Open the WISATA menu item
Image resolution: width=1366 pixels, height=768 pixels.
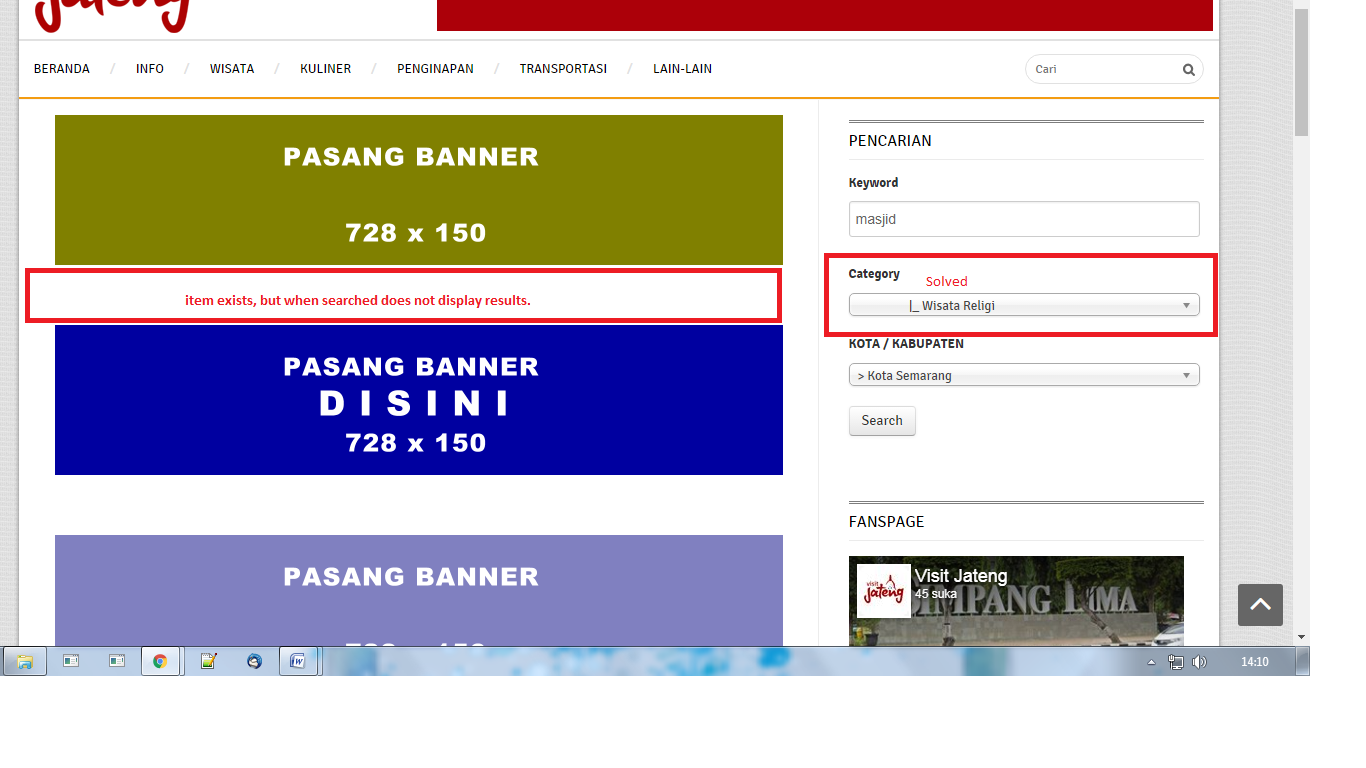pos(232,69)
